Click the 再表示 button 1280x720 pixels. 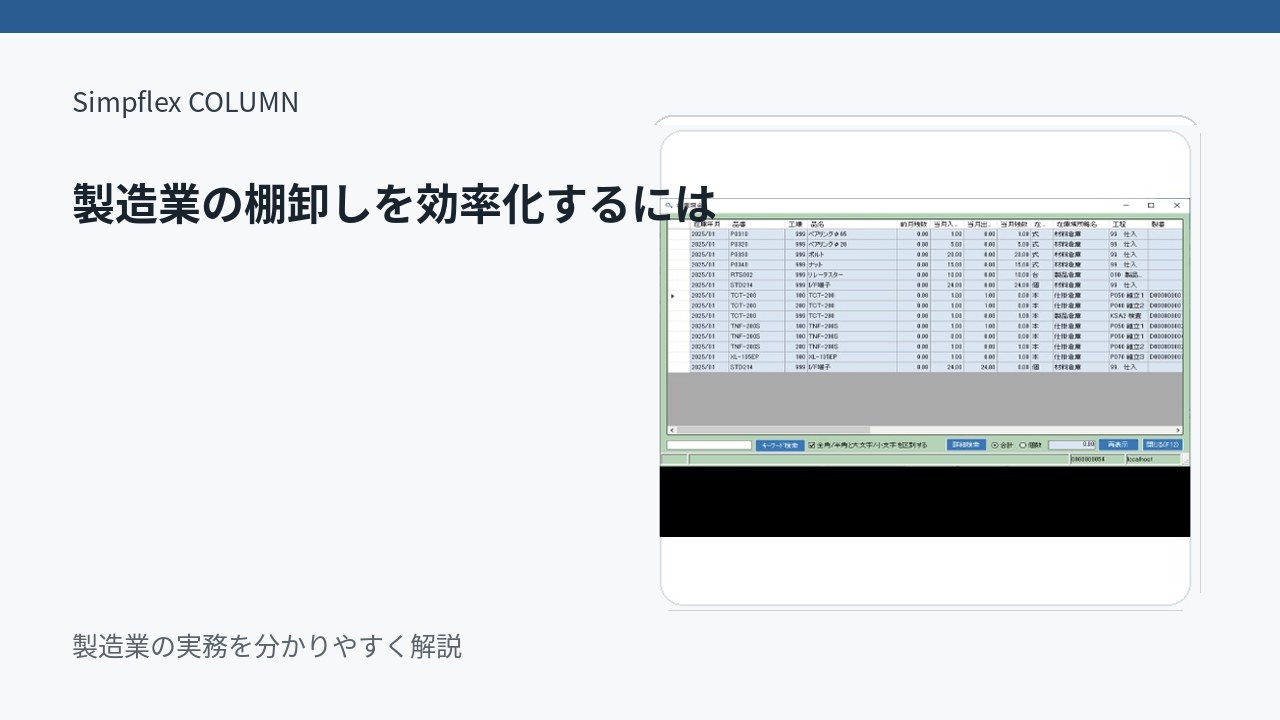[1117, 445]
